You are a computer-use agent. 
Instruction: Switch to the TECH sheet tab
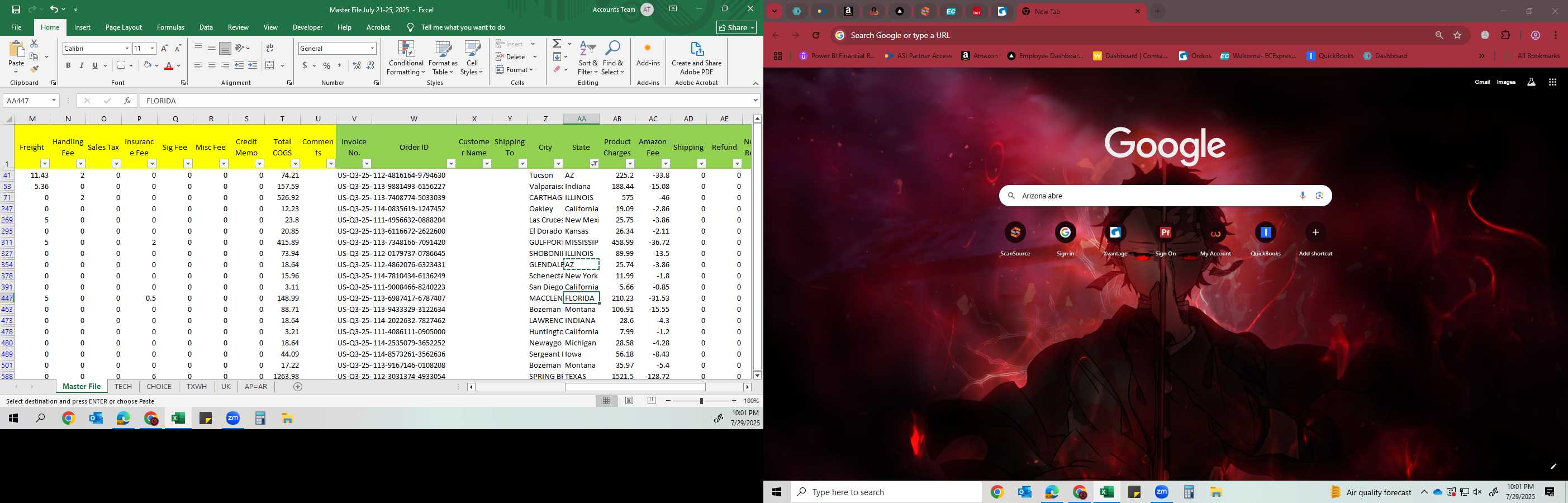click(x=123, y=387)
